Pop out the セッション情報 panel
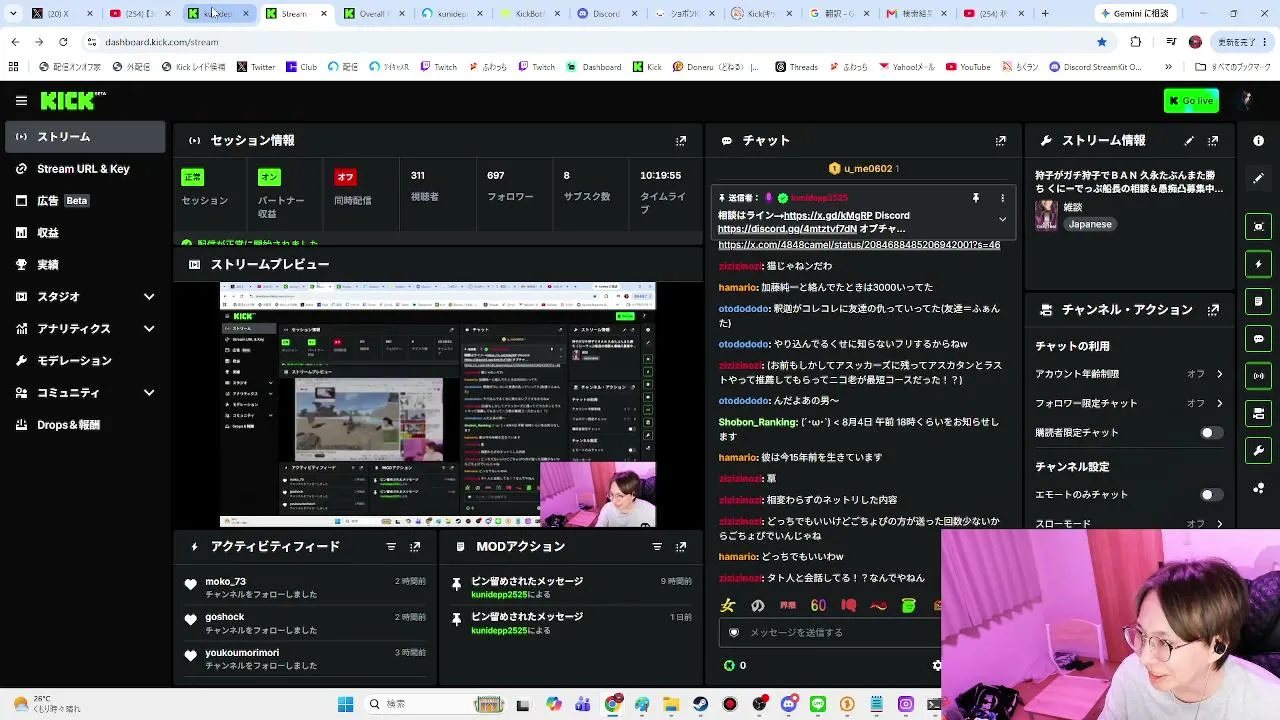This screenshot has height=720, width=1280. click(681, 141)
